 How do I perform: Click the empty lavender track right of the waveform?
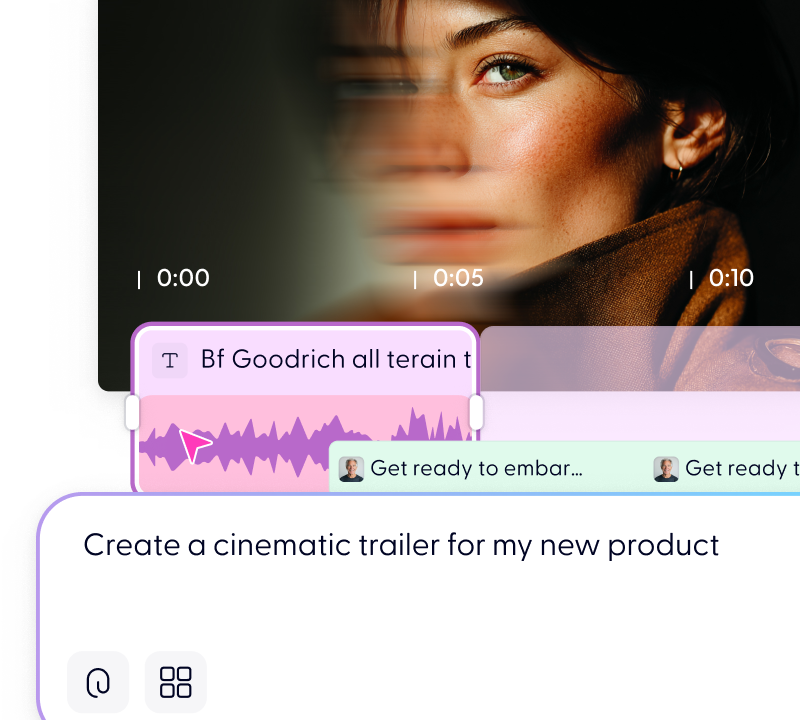tap(640, 416)
